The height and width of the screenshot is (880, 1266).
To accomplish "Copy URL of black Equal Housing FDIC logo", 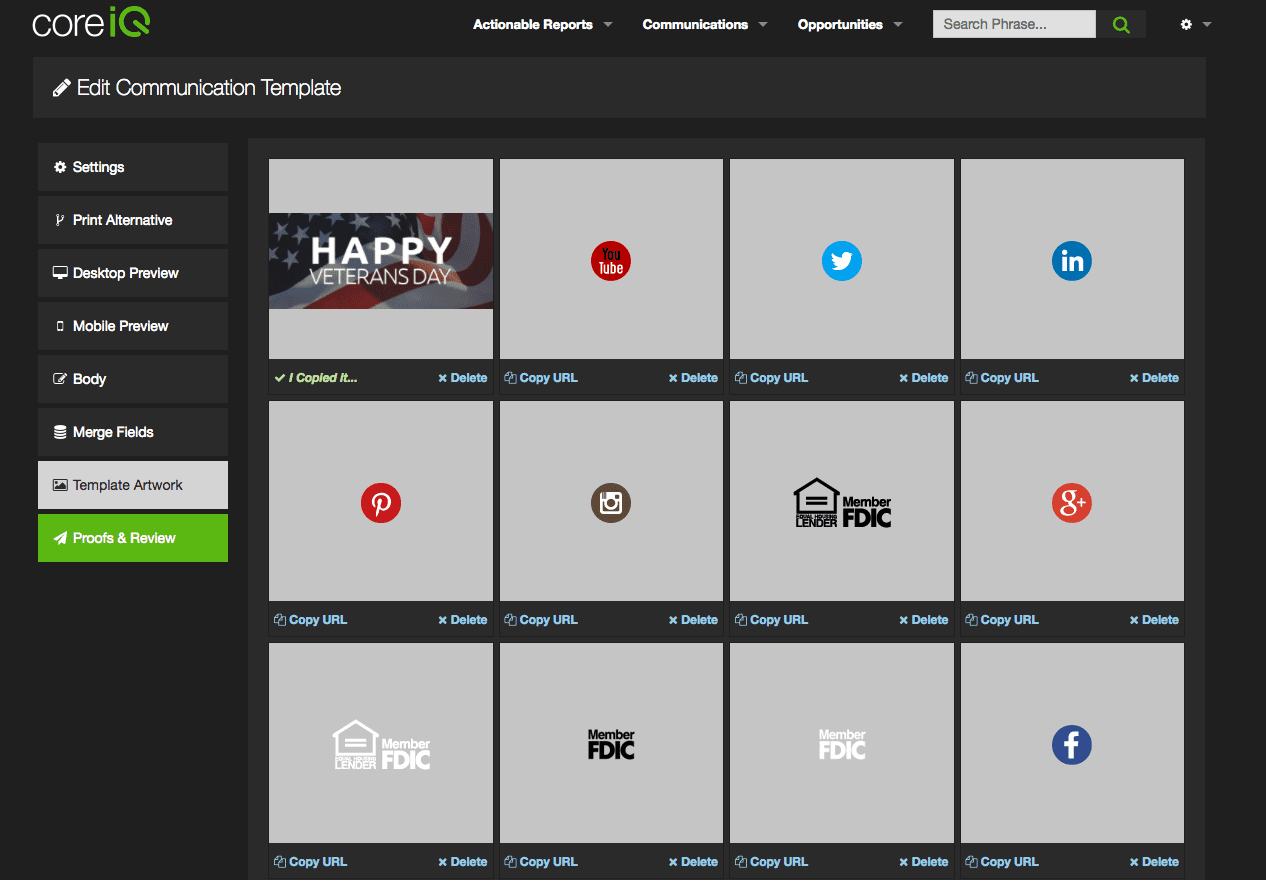I will click(x=771, y=620).
